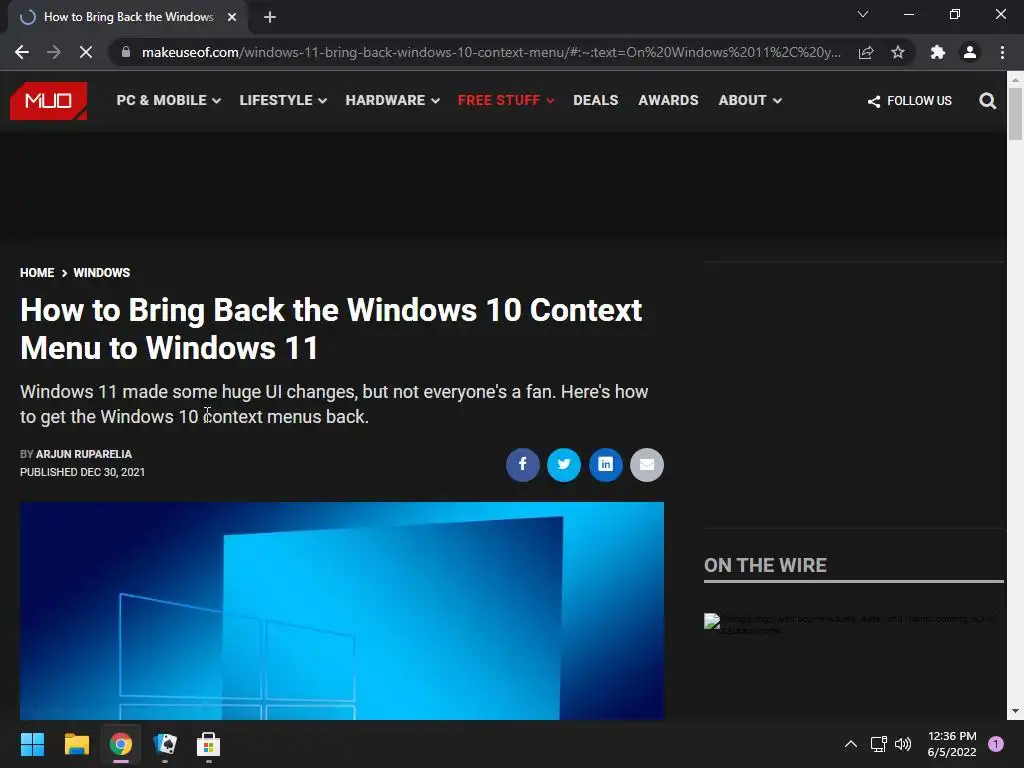This screenshot has height=768, width=1024.
Task: Expand LIFESTYLE menu
Action: pyautogui.click(x=283, y=101)
